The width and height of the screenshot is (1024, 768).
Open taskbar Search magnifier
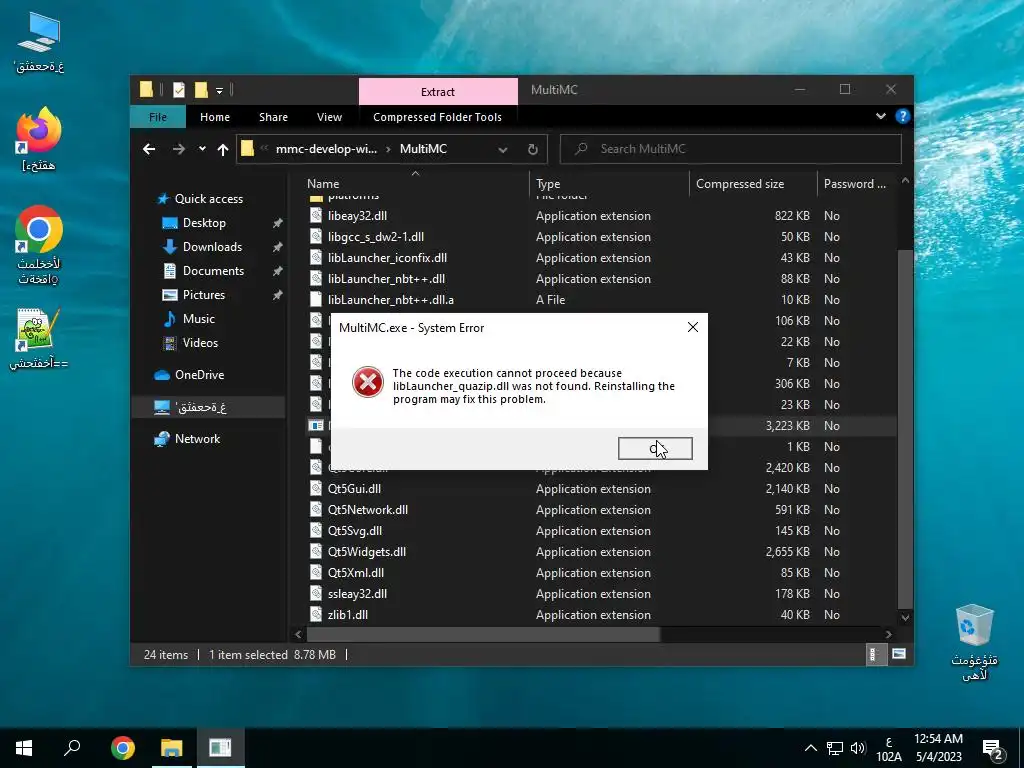(72, 748)
